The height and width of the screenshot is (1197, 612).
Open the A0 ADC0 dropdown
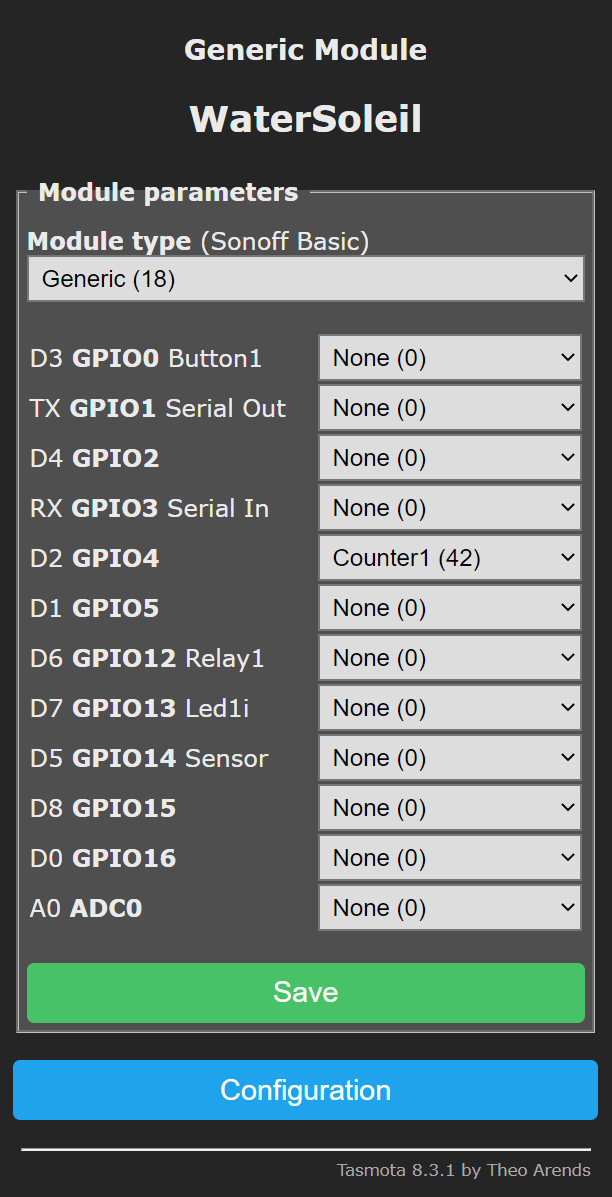coord(449,908)
